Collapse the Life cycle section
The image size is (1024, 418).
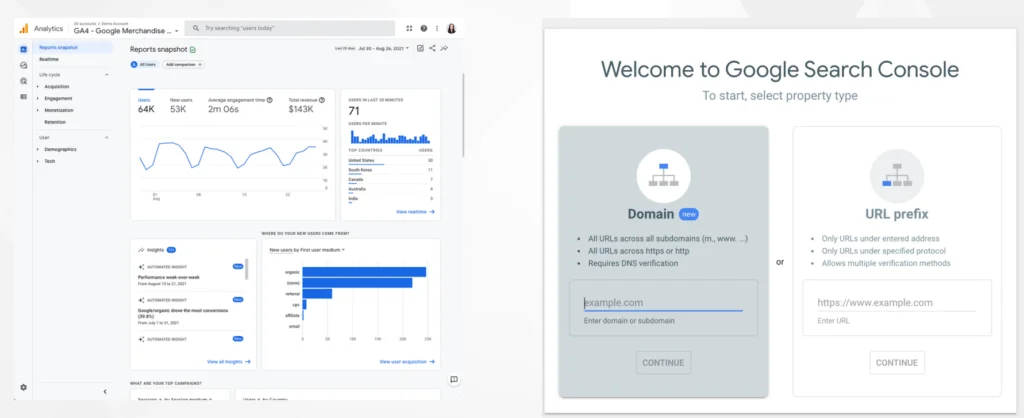click(106, 75)
